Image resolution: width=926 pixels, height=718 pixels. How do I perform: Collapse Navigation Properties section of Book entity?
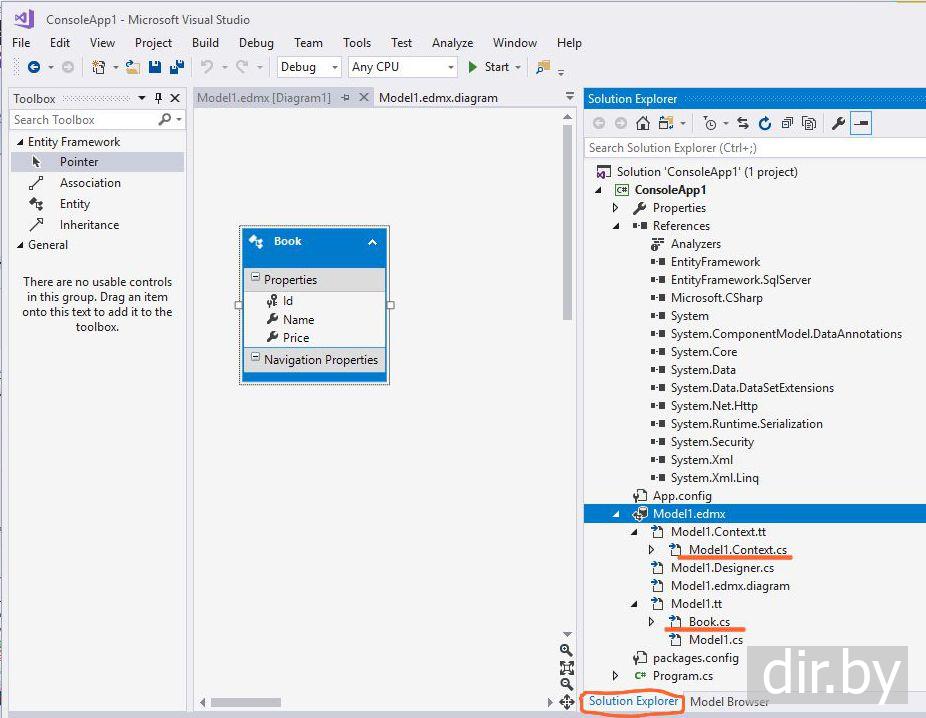[255, 357]
